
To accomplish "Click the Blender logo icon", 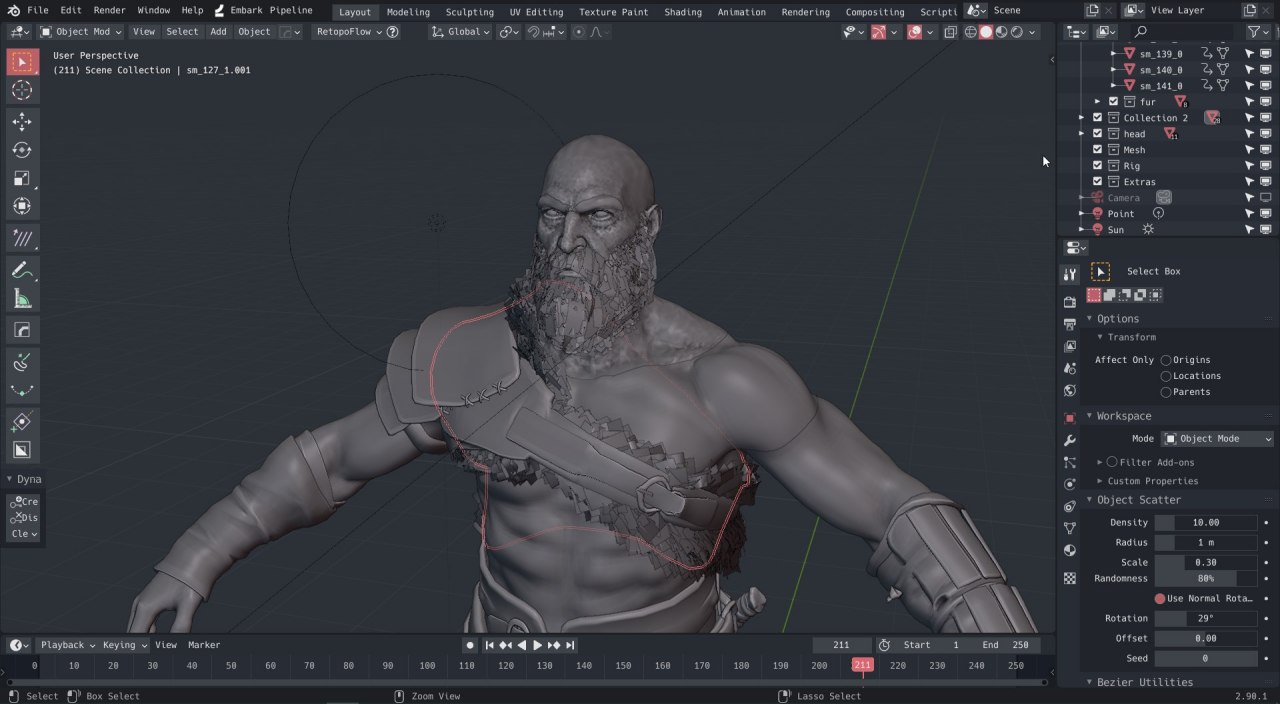I will pos(12,10).
